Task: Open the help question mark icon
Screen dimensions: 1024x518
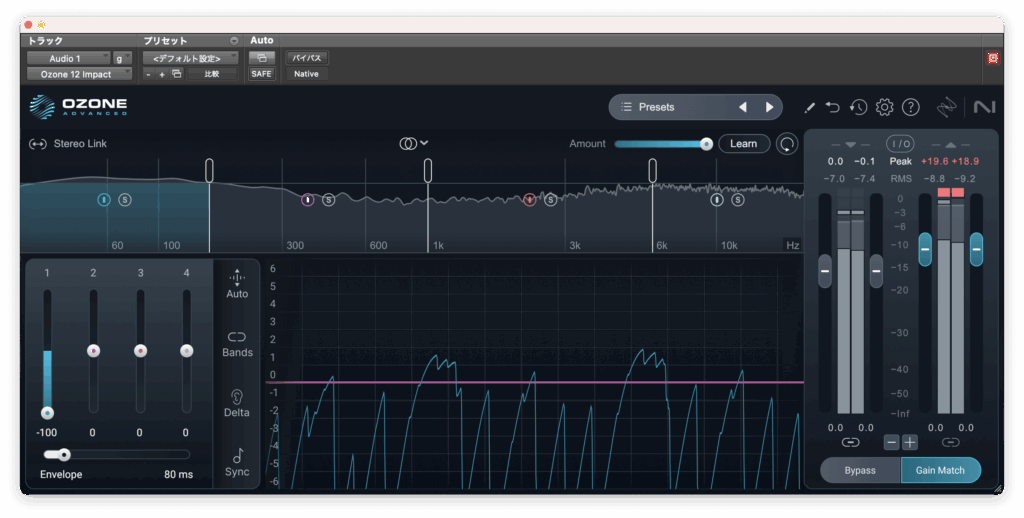Action: [x=910, y=107]
